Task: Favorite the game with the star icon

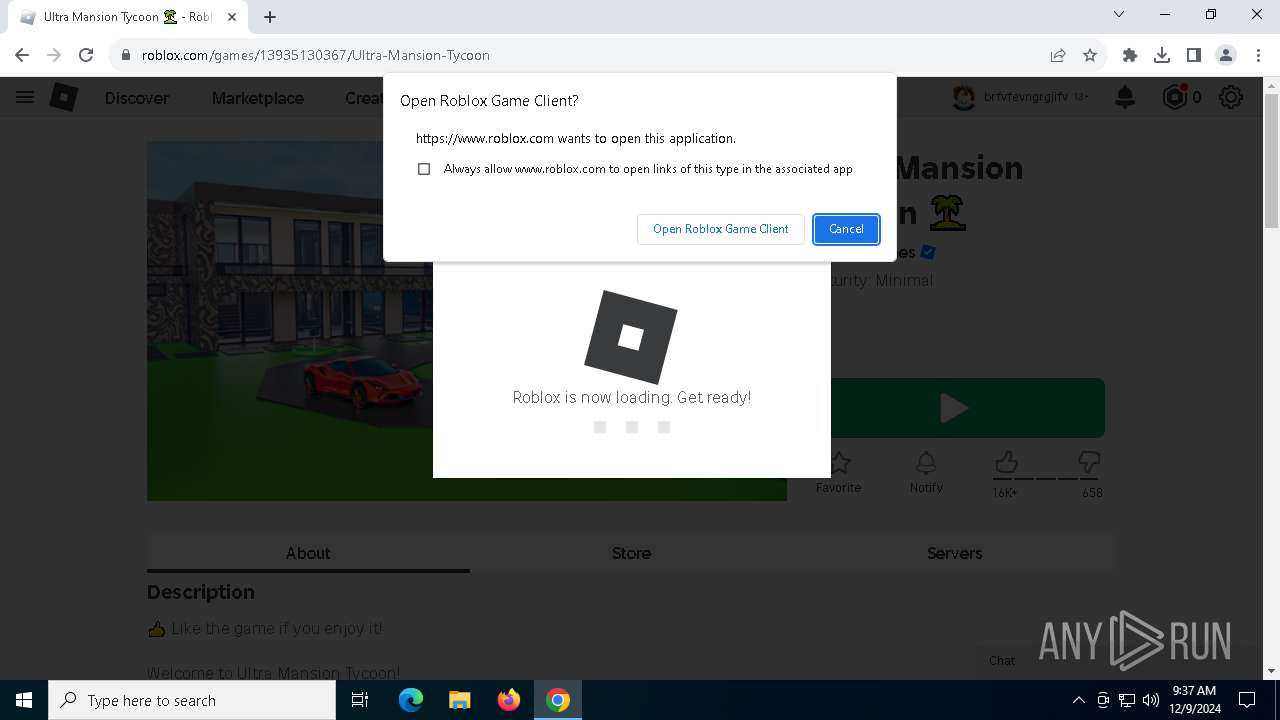Action: click(838, 472)
